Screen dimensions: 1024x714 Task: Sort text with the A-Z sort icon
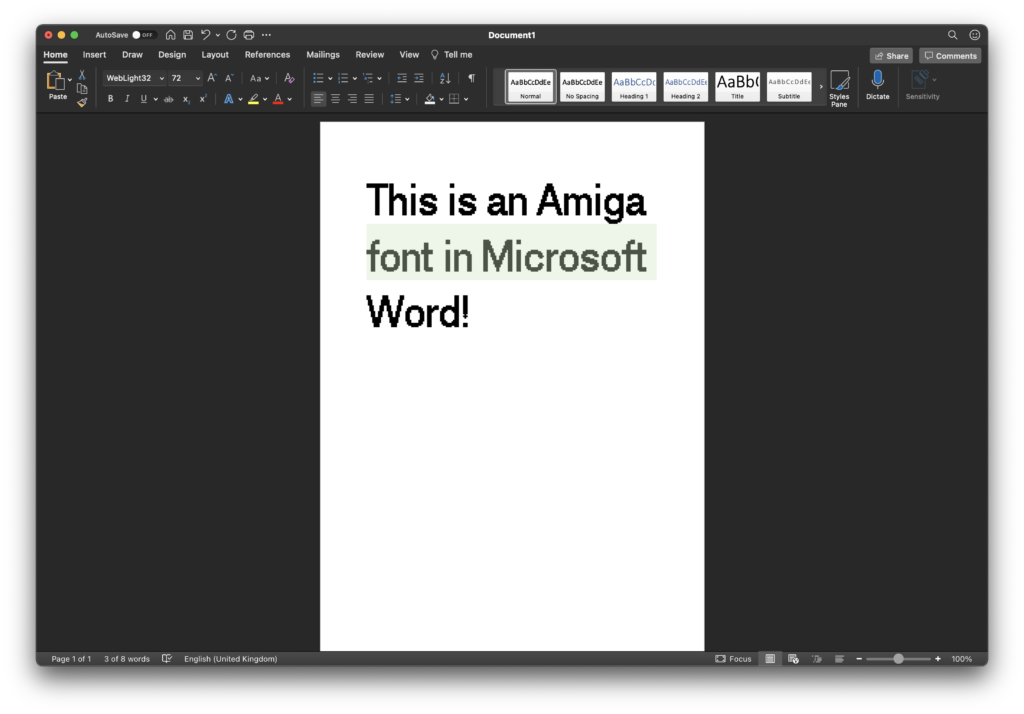click(x=445, y=78)
